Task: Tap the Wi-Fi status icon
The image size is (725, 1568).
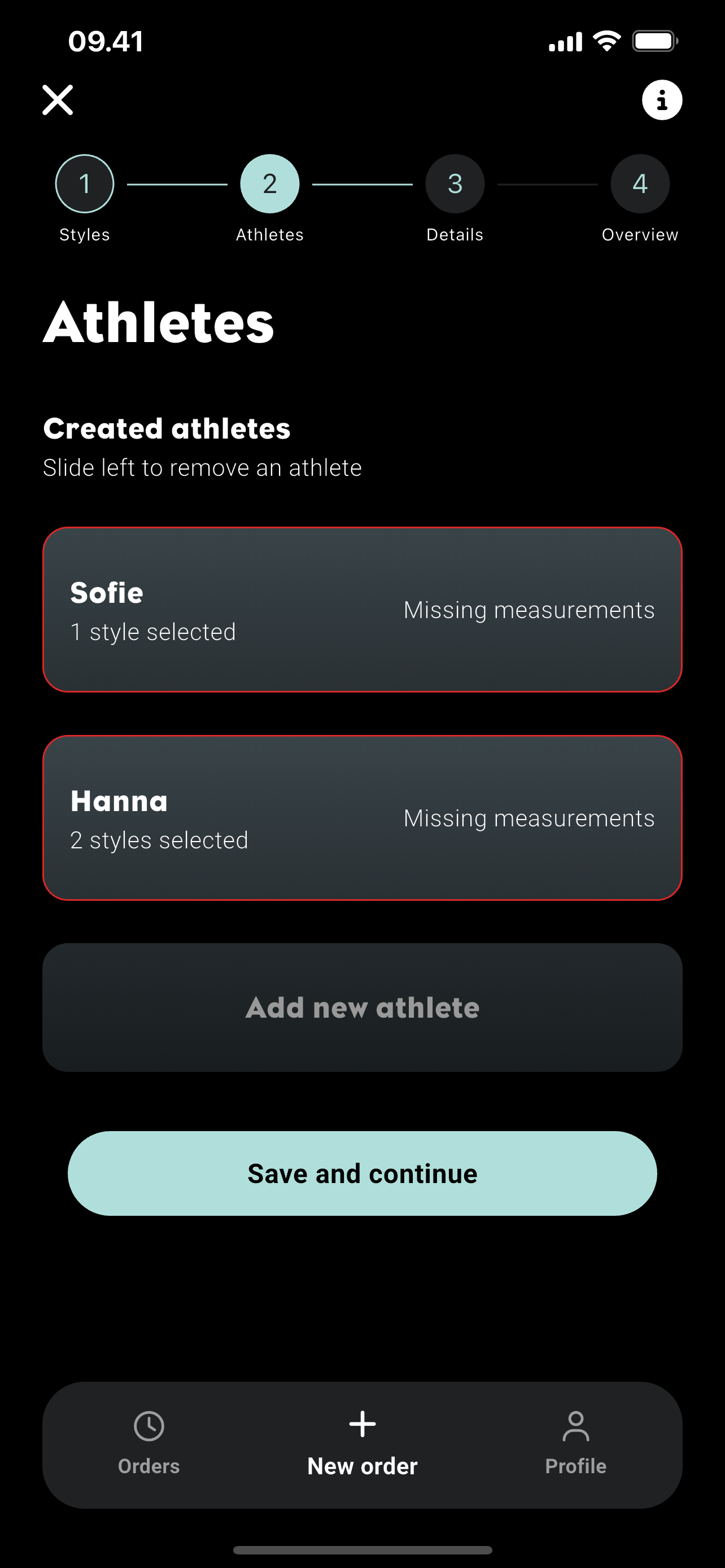Action: (x=607, y=41)
